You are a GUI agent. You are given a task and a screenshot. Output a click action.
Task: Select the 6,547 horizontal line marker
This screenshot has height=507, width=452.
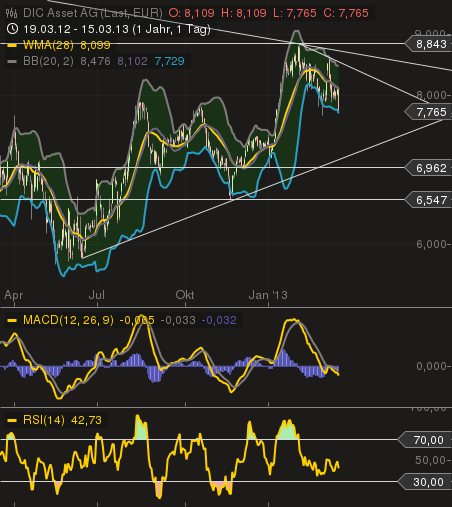pyautogui.click(x=429, y=200)
